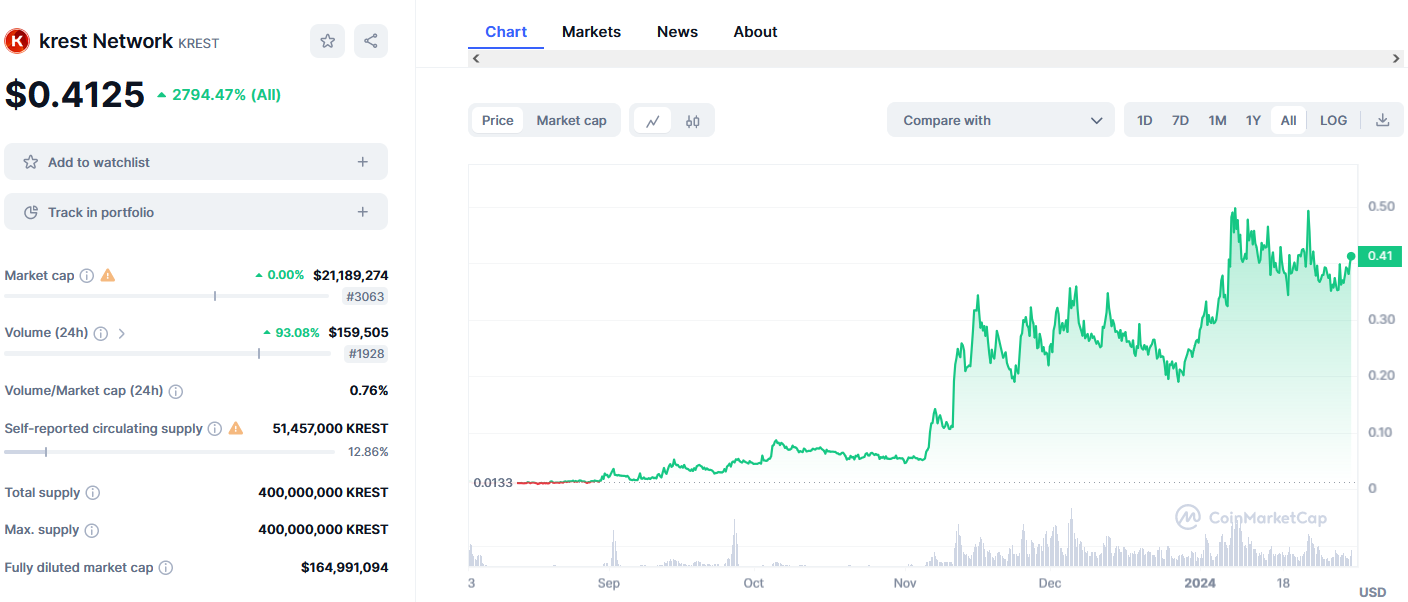Click the circulating supply warning triangle
1408x602 pixels.
point(236,428)
